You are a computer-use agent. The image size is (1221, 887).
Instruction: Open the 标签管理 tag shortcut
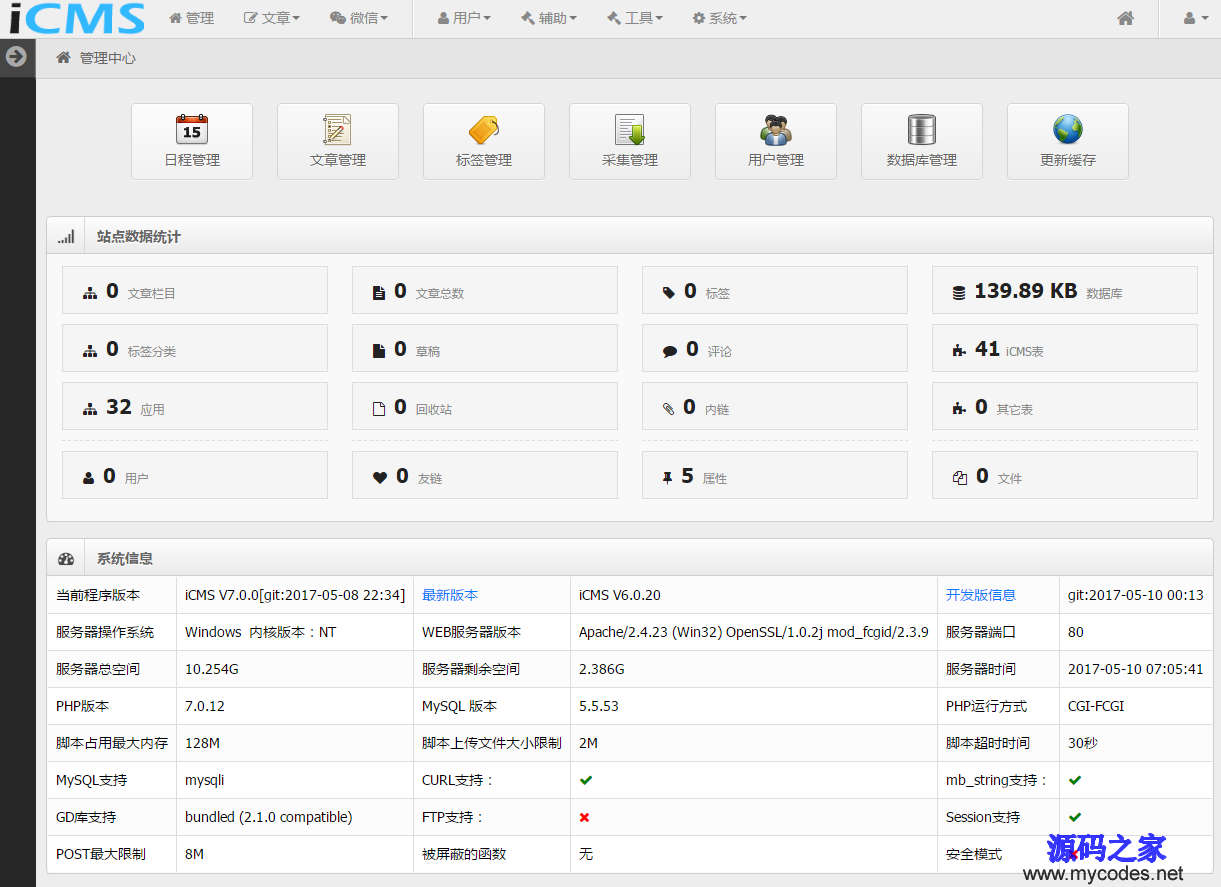pos(484,141)
